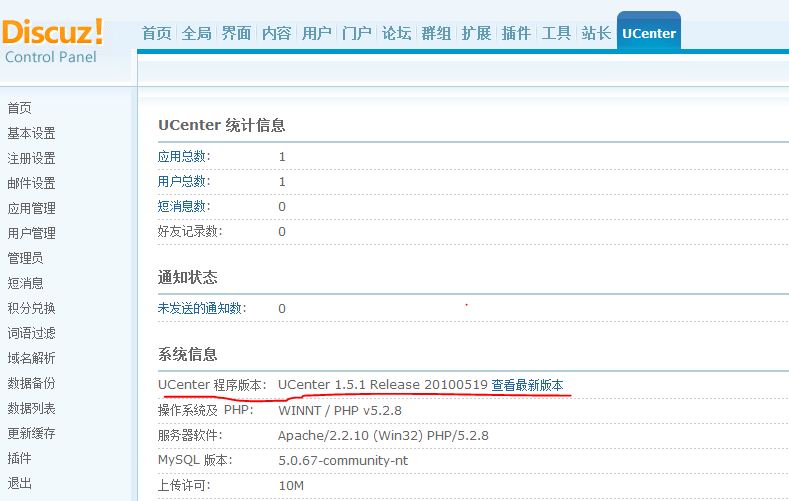
Task: Click the 10M upload limit value
Action: (291, 486)
